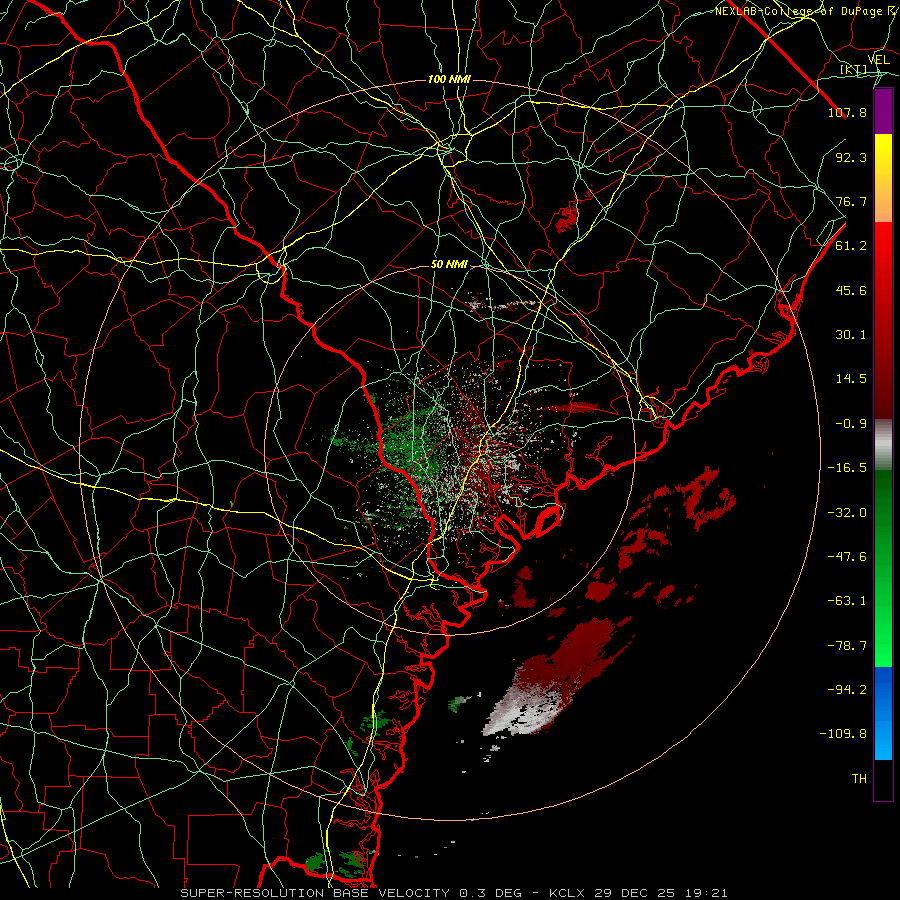The width and height of the screenshot is (900, 900).
Task: Select the [KT] units label
Action: pos(854,70)
